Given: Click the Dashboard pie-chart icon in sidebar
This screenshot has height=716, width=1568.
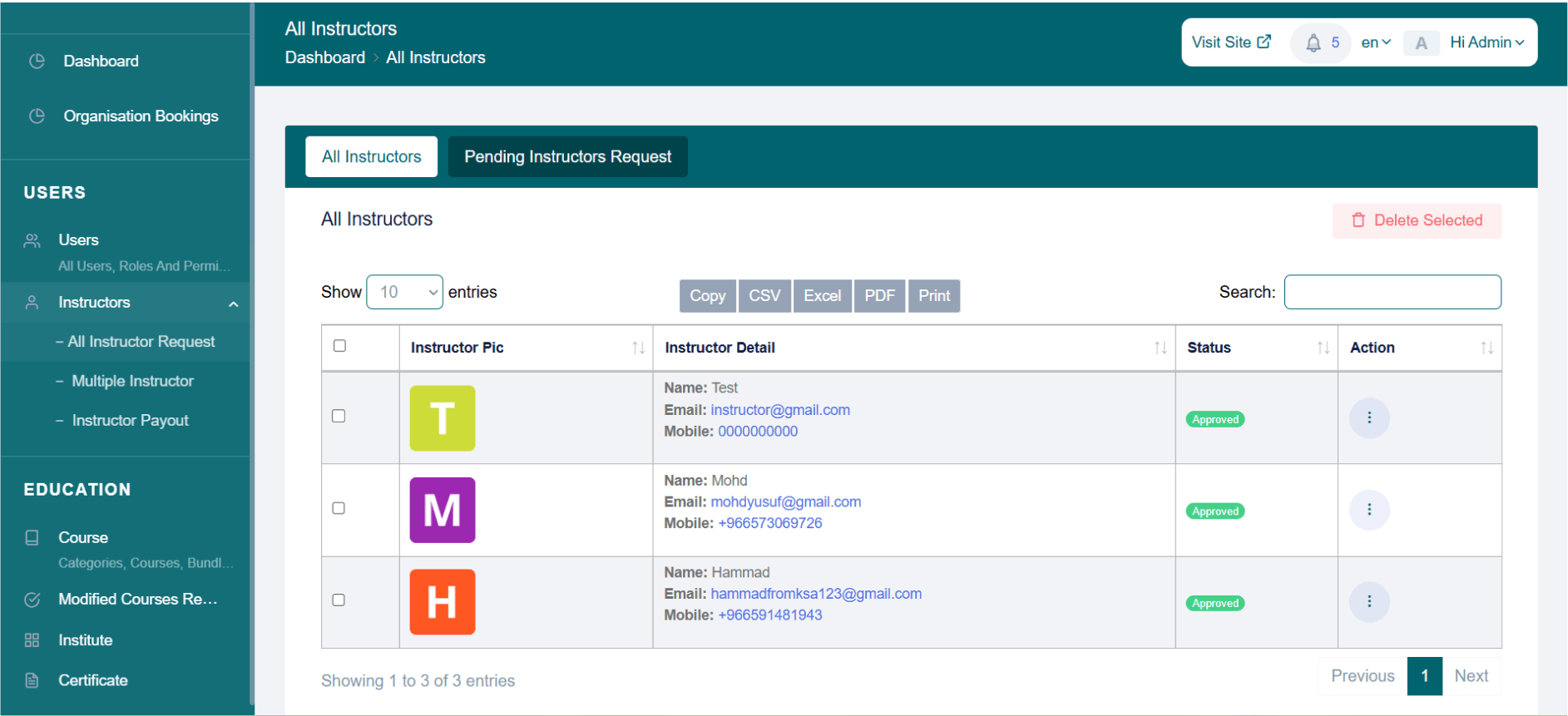Looking at the screenshot, I should click(37, 61).
